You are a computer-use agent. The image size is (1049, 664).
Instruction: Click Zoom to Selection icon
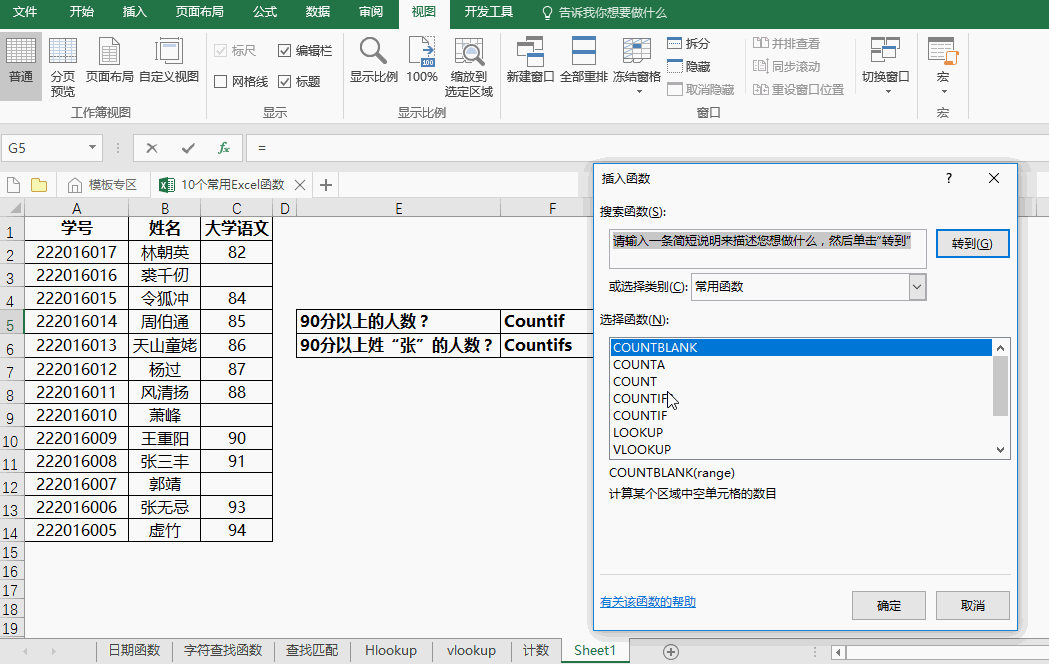(469, 52)
